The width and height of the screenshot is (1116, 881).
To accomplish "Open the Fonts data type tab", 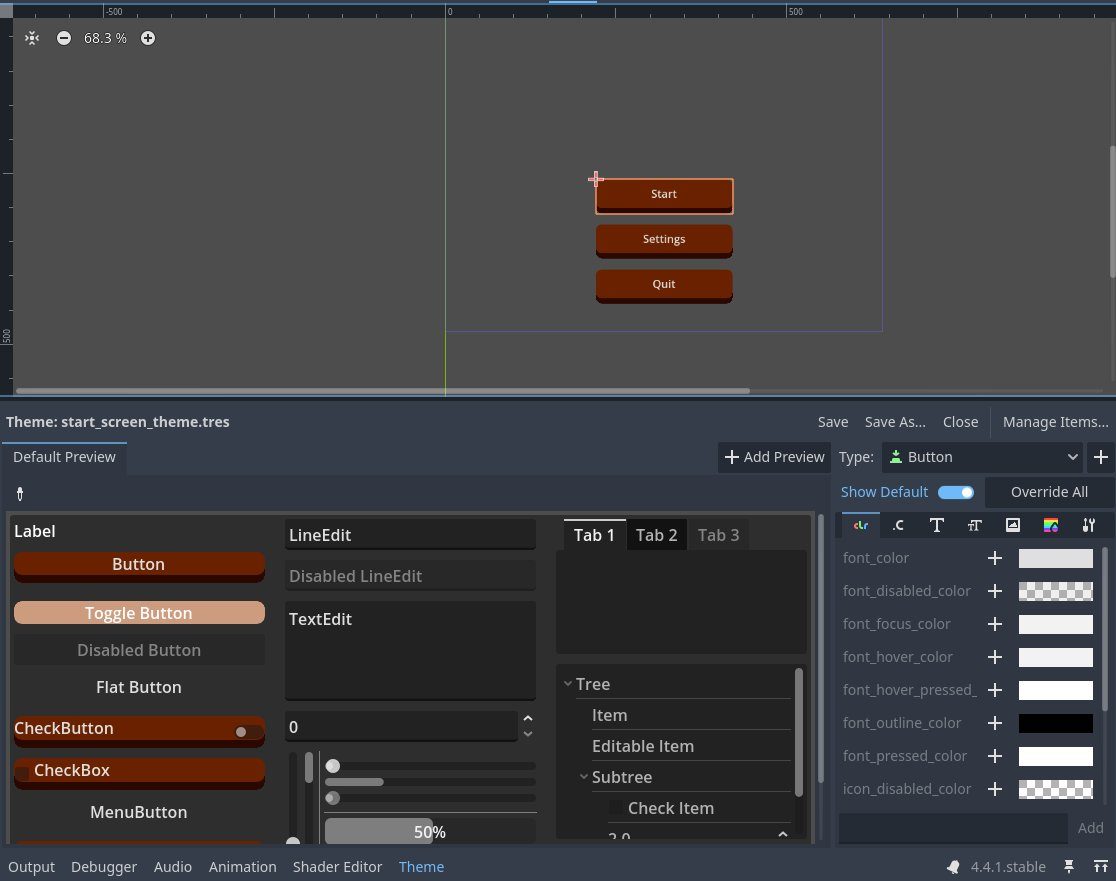I will [937, 525].
